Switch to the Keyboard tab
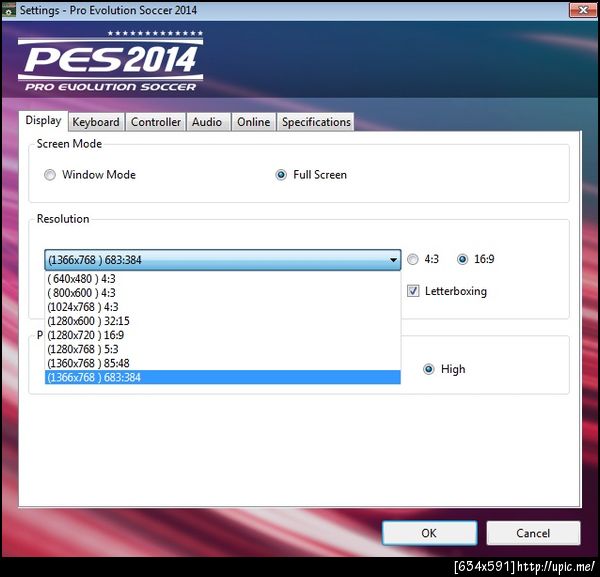Viewport: 600px width, 577px height. click(96, 122)
